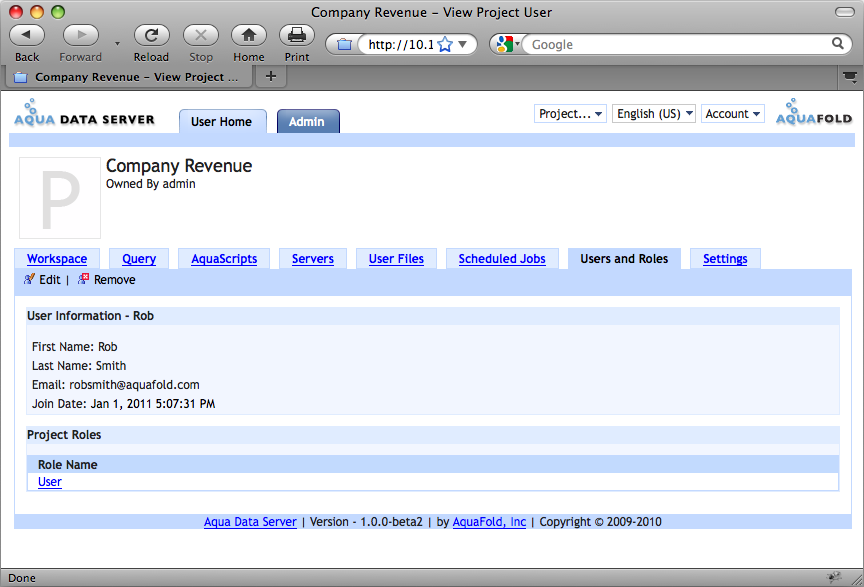This screenshot has height=587, width=864.
Task: Open the Scheduled Jobs tab
Action: click(x=502, y=259)
